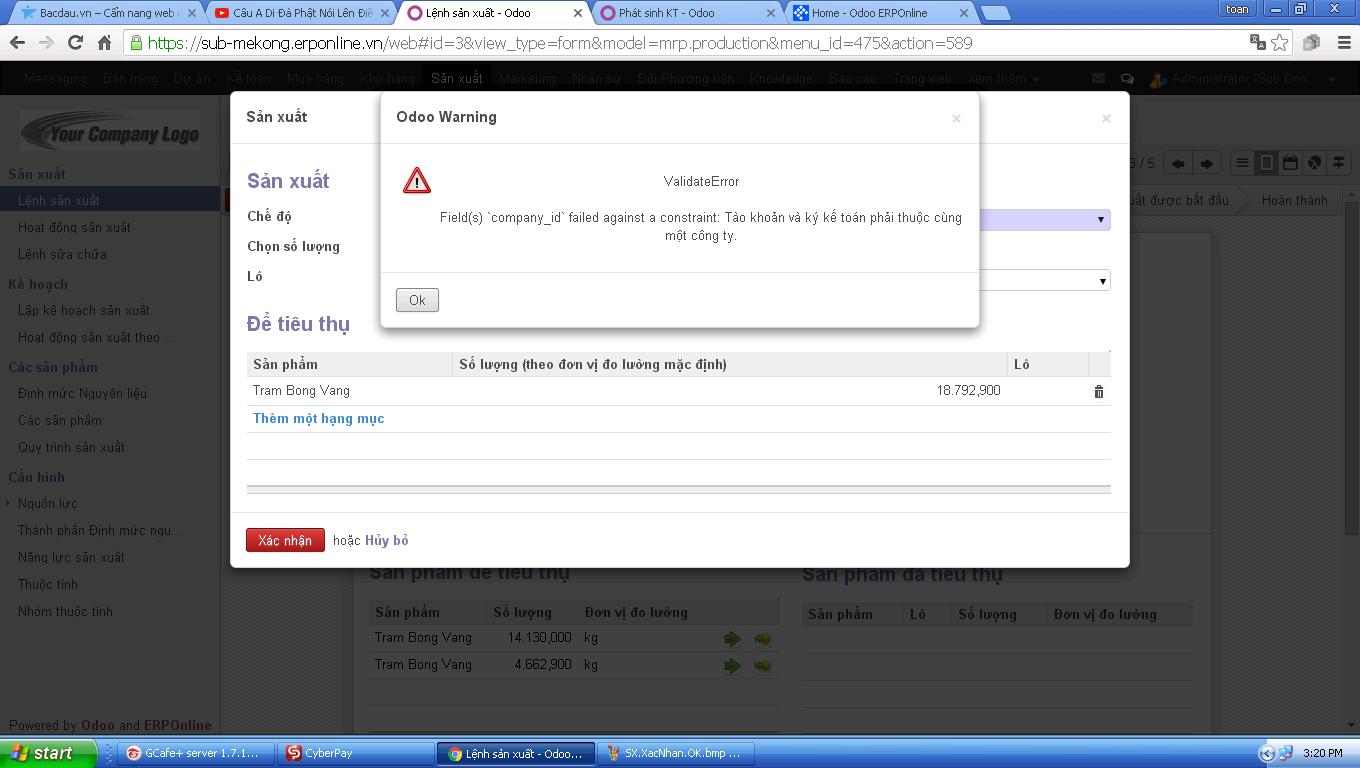This screenshot has width=1360, height=768.
Task: Reload the page in the browser
Action: coord(75,42)
